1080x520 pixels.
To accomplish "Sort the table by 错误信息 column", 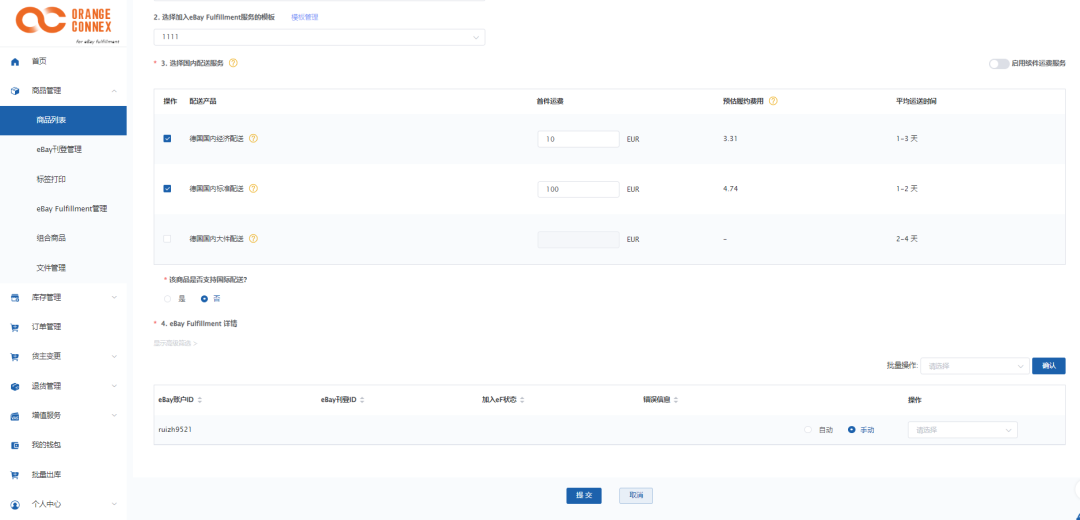I will pos(676,400).
